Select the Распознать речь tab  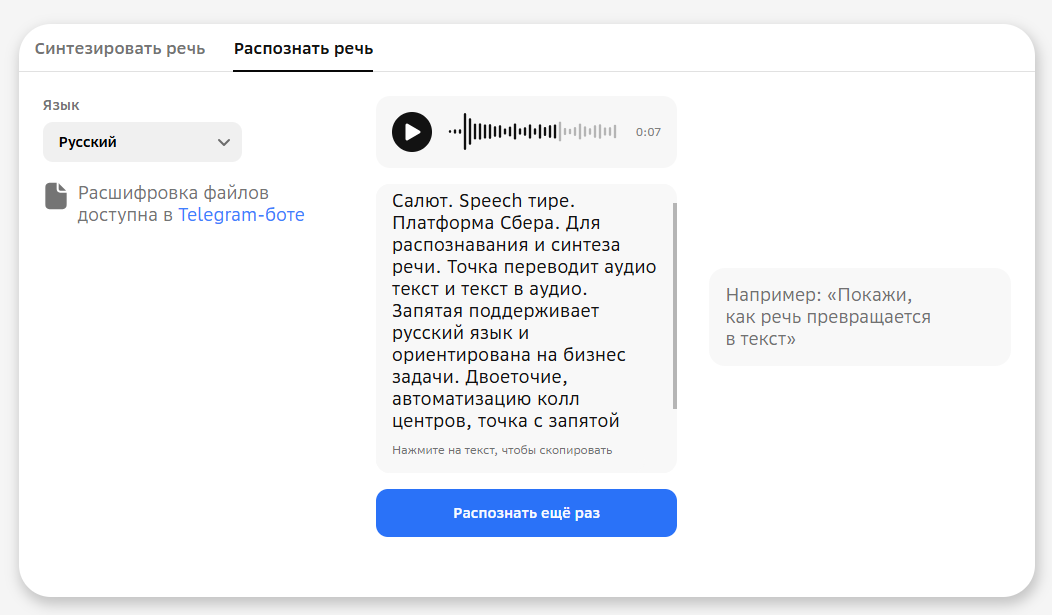[x=303, y=49]
